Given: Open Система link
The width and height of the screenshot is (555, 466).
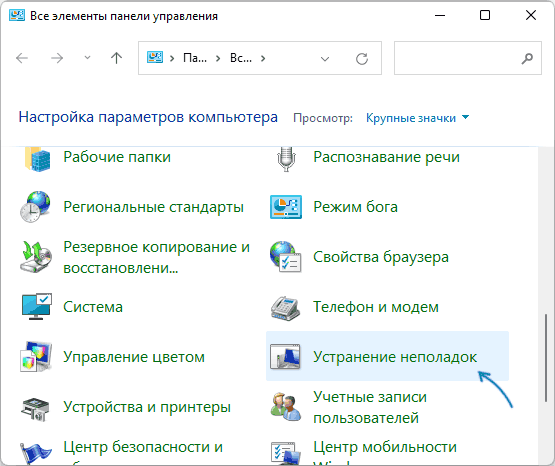Looking at the screenshot, I should [x=93, y=307].
